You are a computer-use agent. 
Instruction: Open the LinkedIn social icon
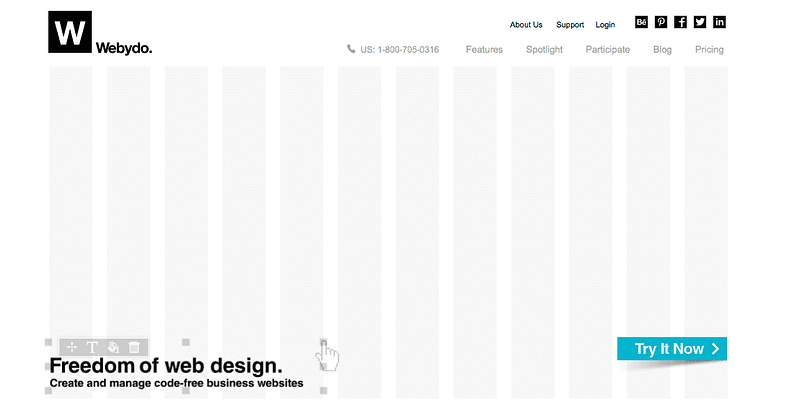point(719,22)
